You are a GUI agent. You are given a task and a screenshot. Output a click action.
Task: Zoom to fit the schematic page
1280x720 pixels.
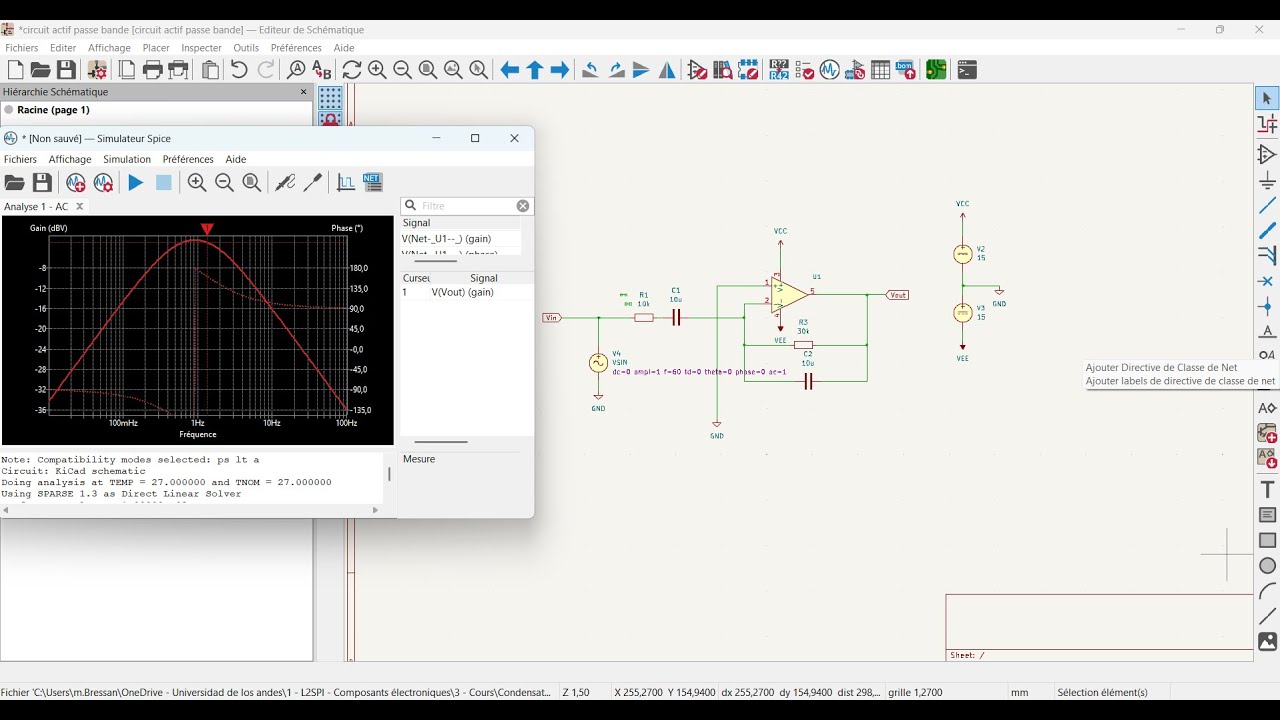[x=428, y=70]
